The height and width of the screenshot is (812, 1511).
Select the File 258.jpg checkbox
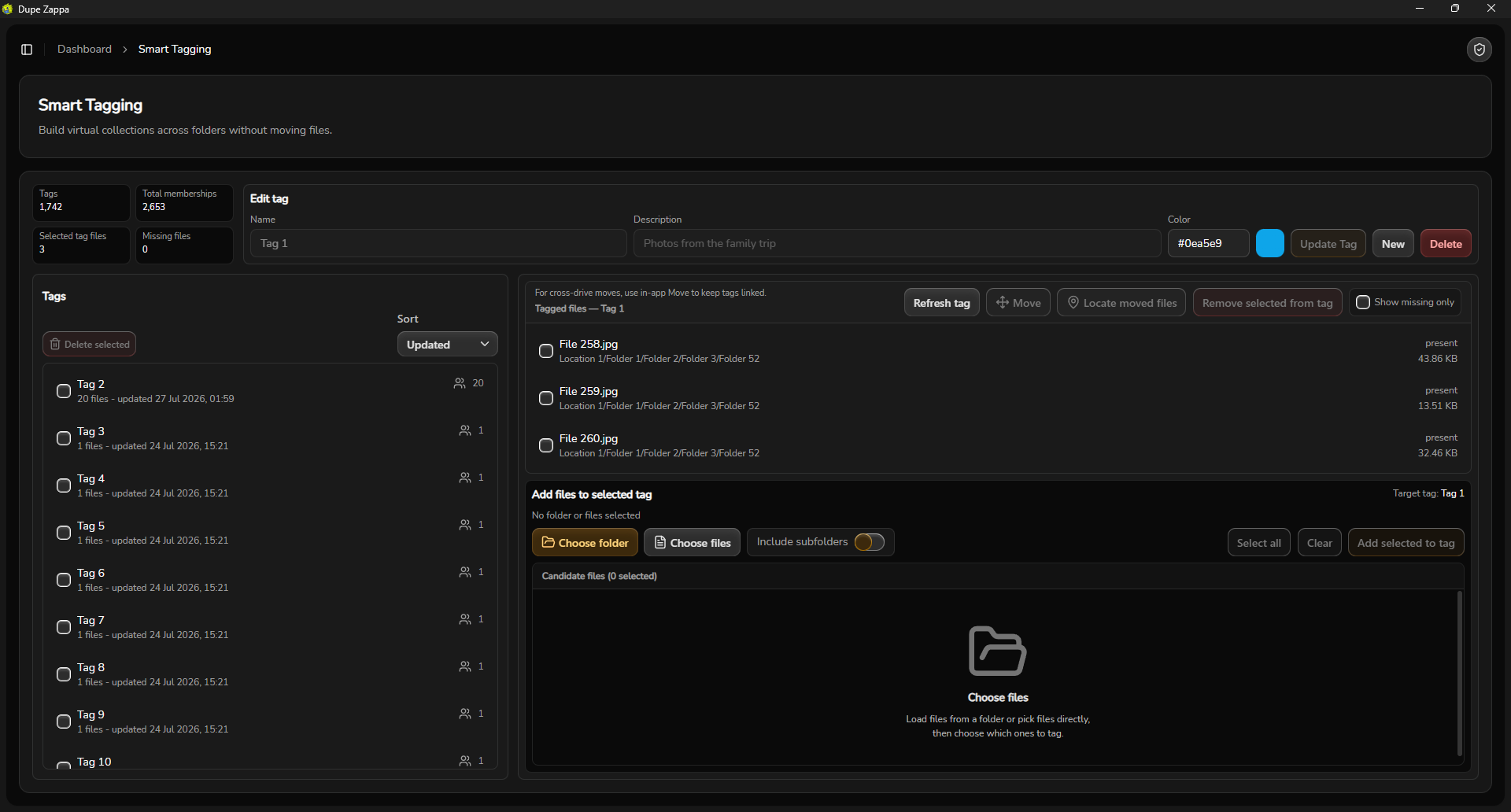[546, 351]
